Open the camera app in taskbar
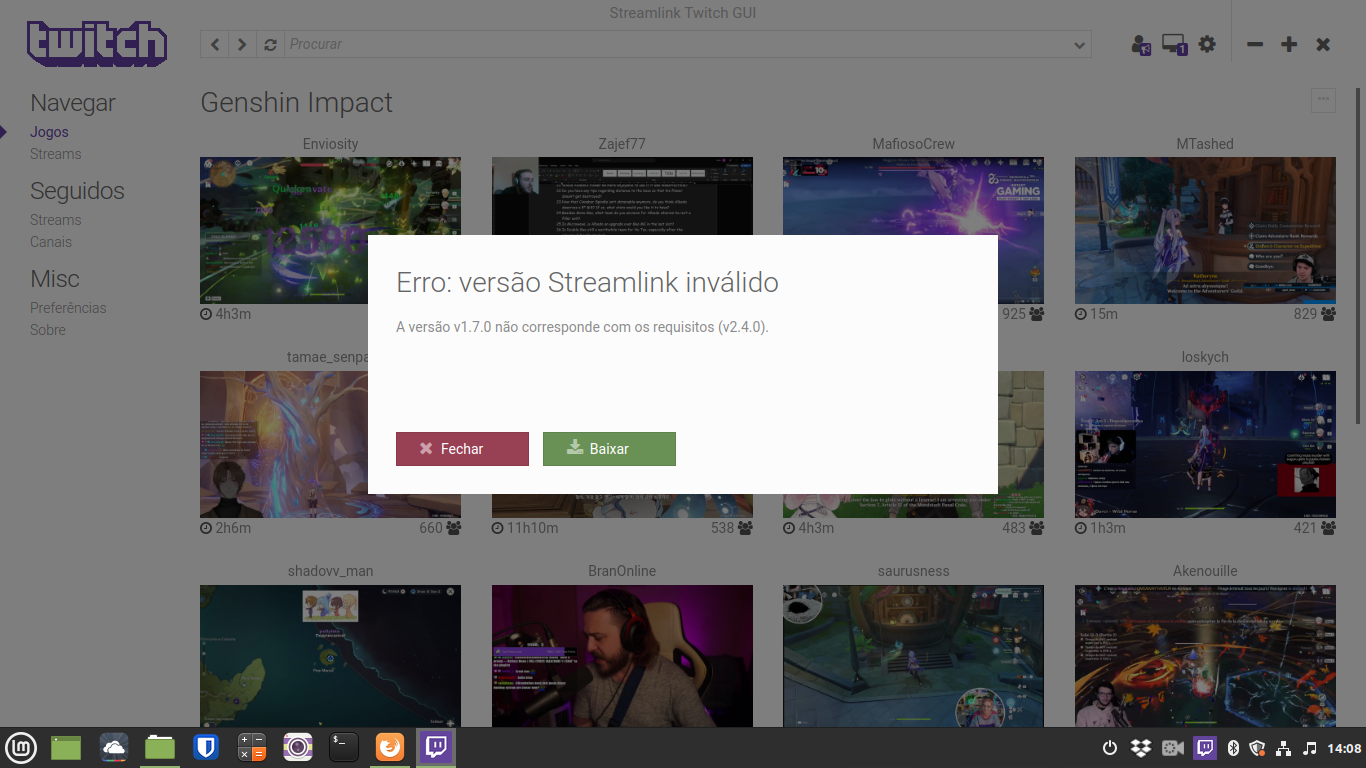 pyautogui.click(x=297, y=747)
